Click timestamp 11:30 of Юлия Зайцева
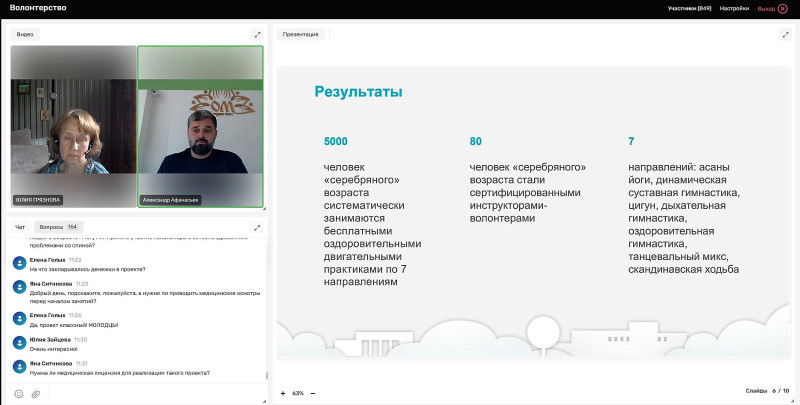Screen dimensions: 800x405 80,340
